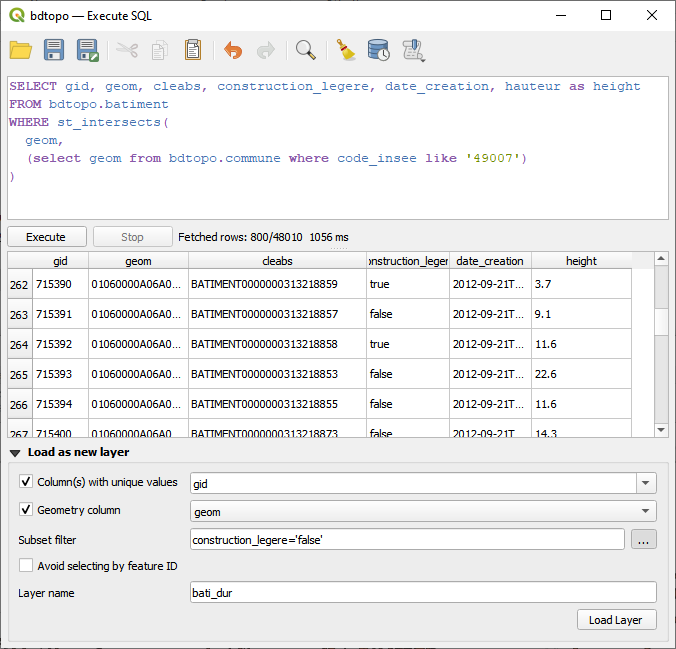This screenshot has width=676, height=649.
Task: Open a SQL file with folder icon
Action: pyautogui.click(x=21, y=50)
